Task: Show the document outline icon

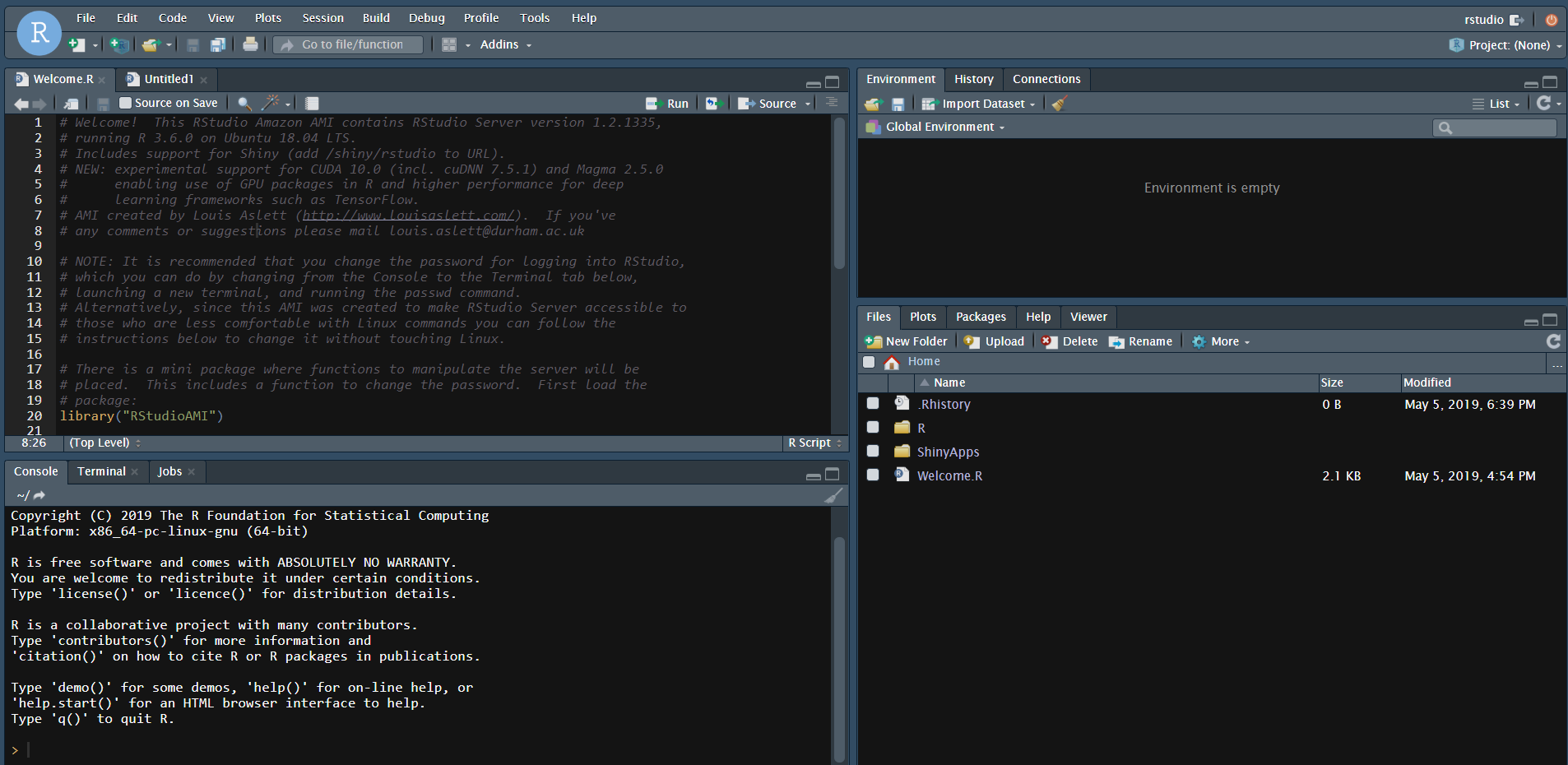Action: click(x=832, y=102)
